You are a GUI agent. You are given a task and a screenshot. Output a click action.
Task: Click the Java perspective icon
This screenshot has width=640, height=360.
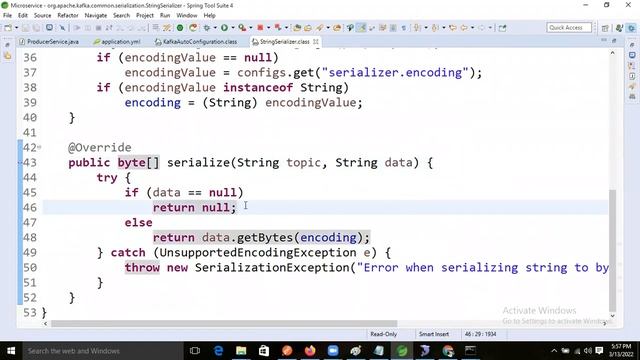click(619, 28)
